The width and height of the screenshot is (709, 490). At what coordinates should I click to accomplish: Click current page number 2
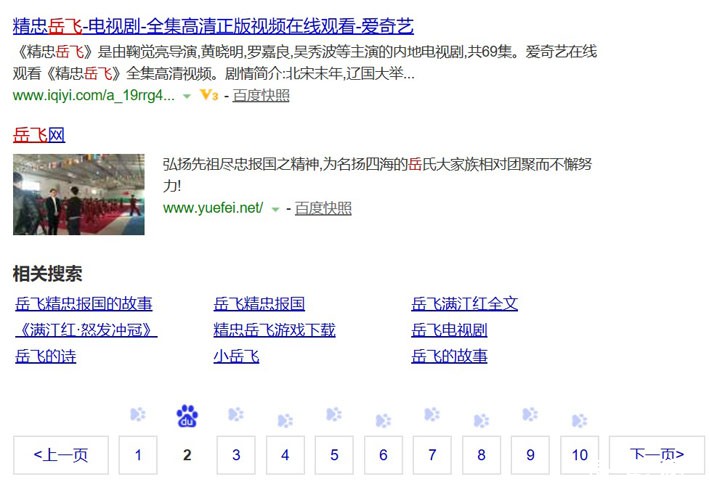[x=187, y=455]
